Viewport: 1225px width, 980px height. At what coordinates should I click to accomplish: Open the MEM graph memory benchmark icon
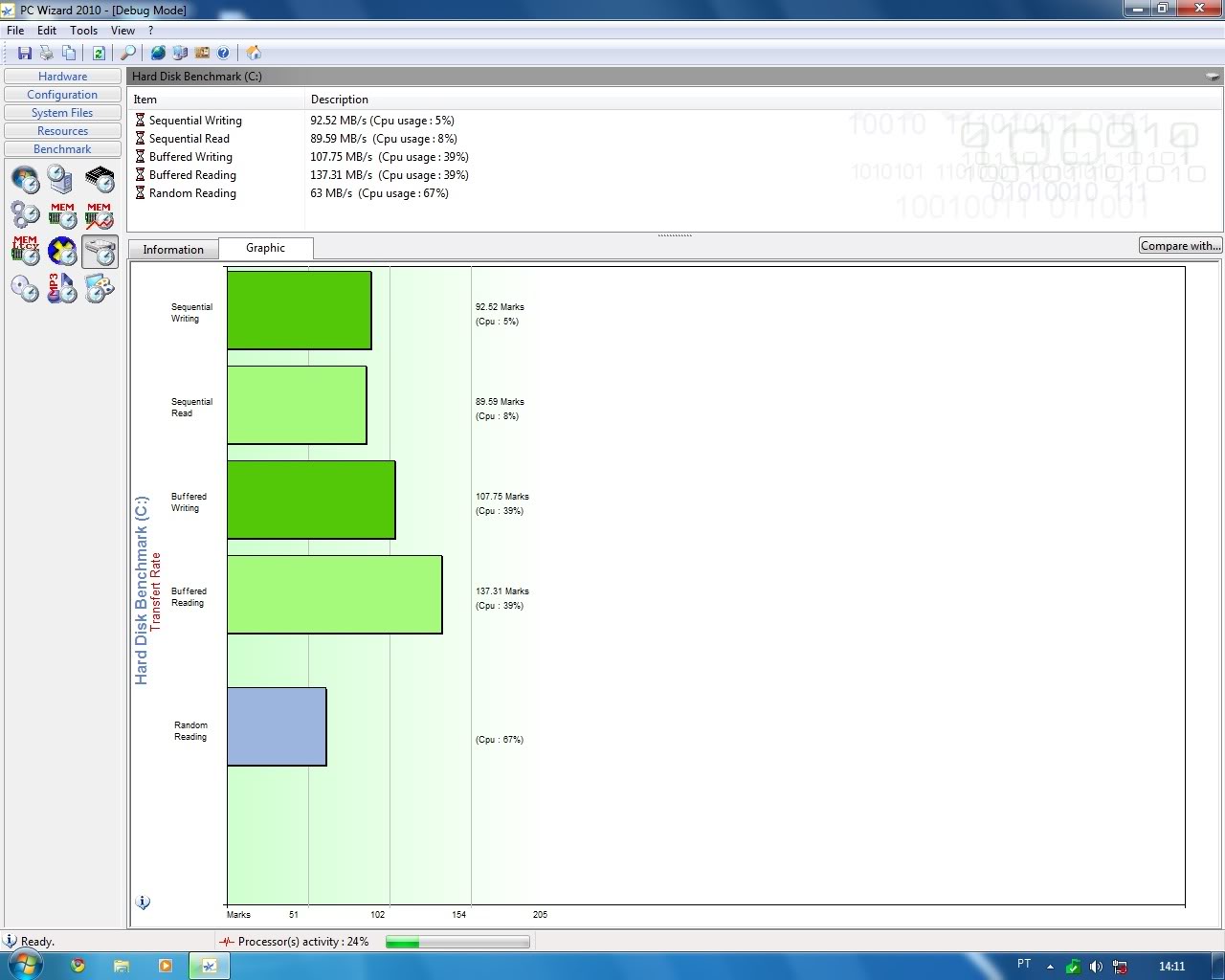click(x=99, y=215)
